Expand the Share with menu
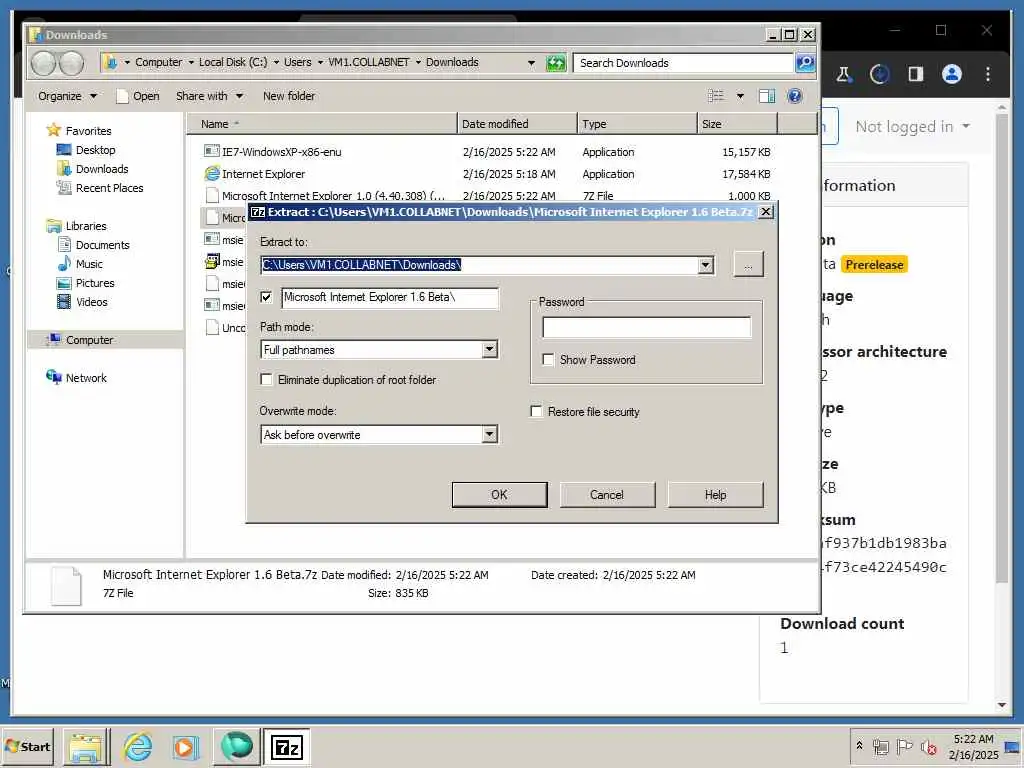Screen dimensions: 1024x768 209,96
